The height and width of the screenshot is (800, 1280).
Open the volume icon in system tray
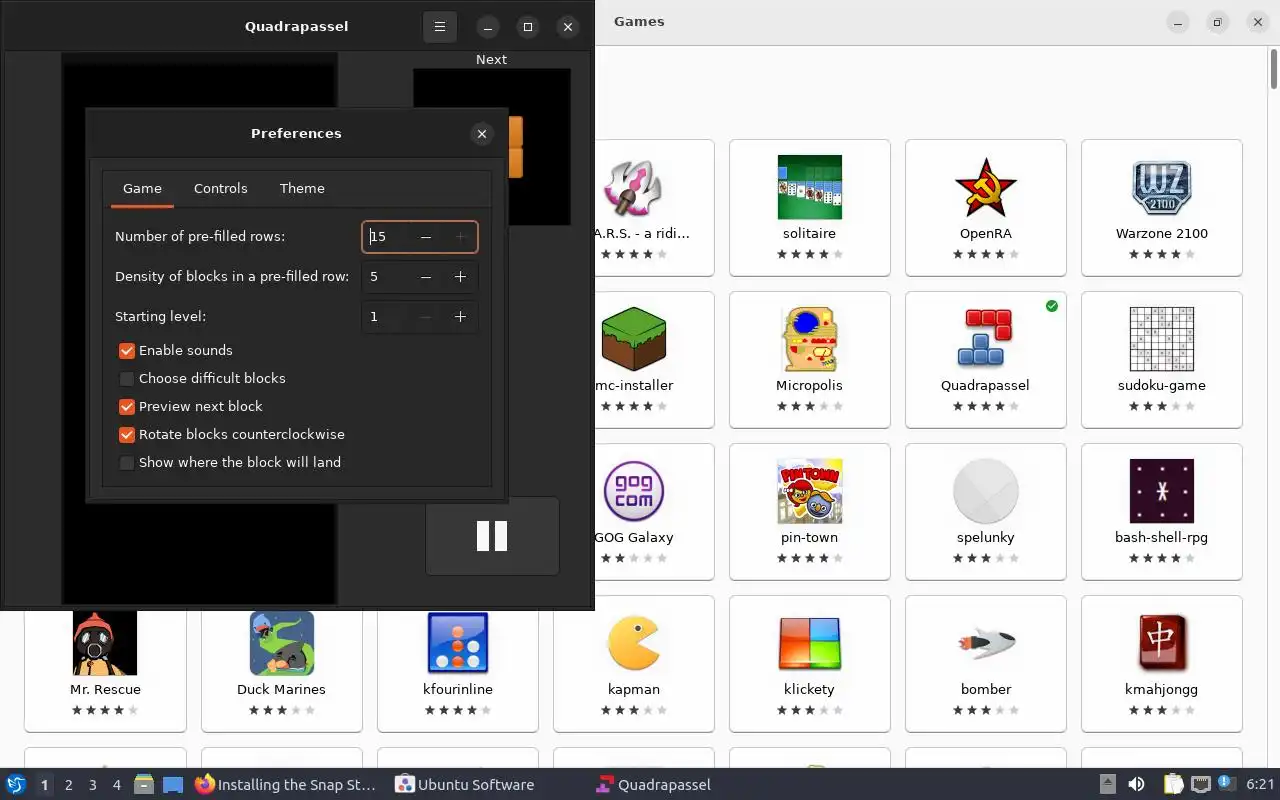1136,785
